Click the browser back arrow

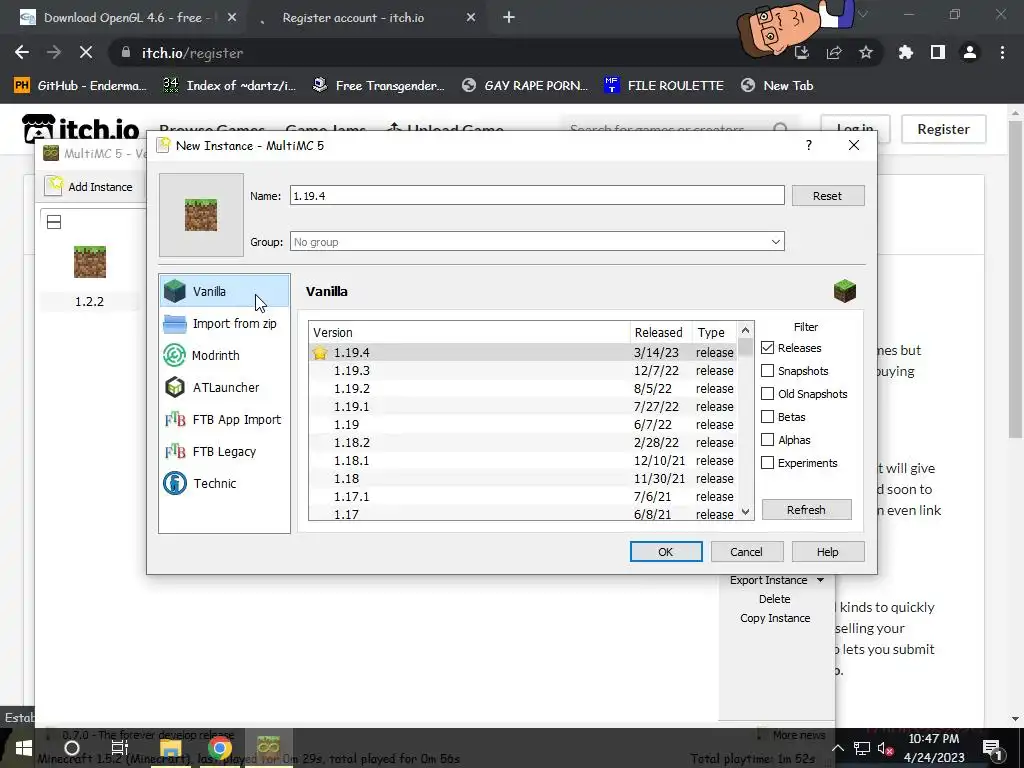(22, 53)
